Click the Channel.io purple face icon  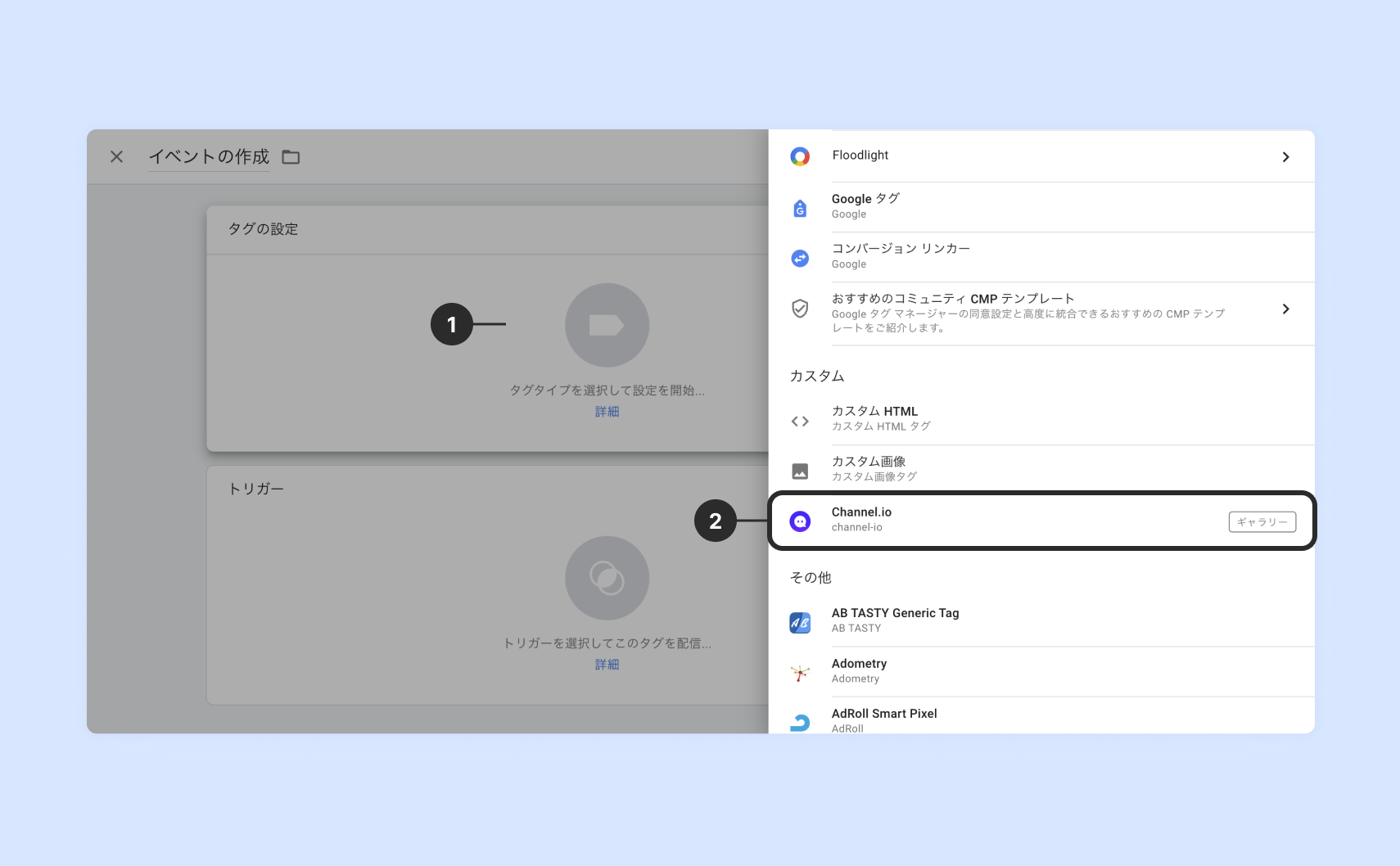(x=800, y=521)
